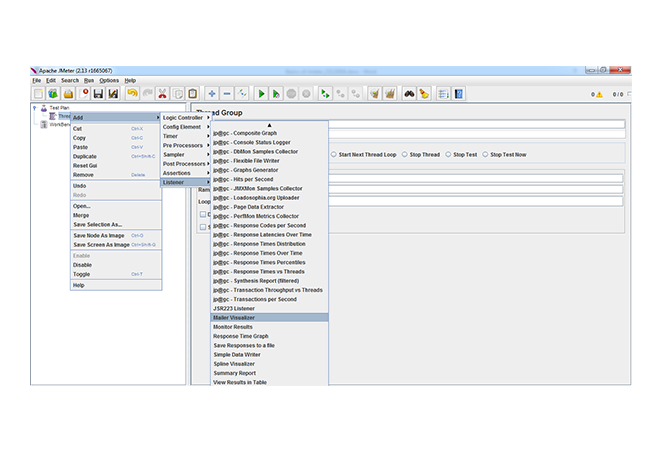Open the Help menu in menu bar
661x452 pixels.
[130, 81]
